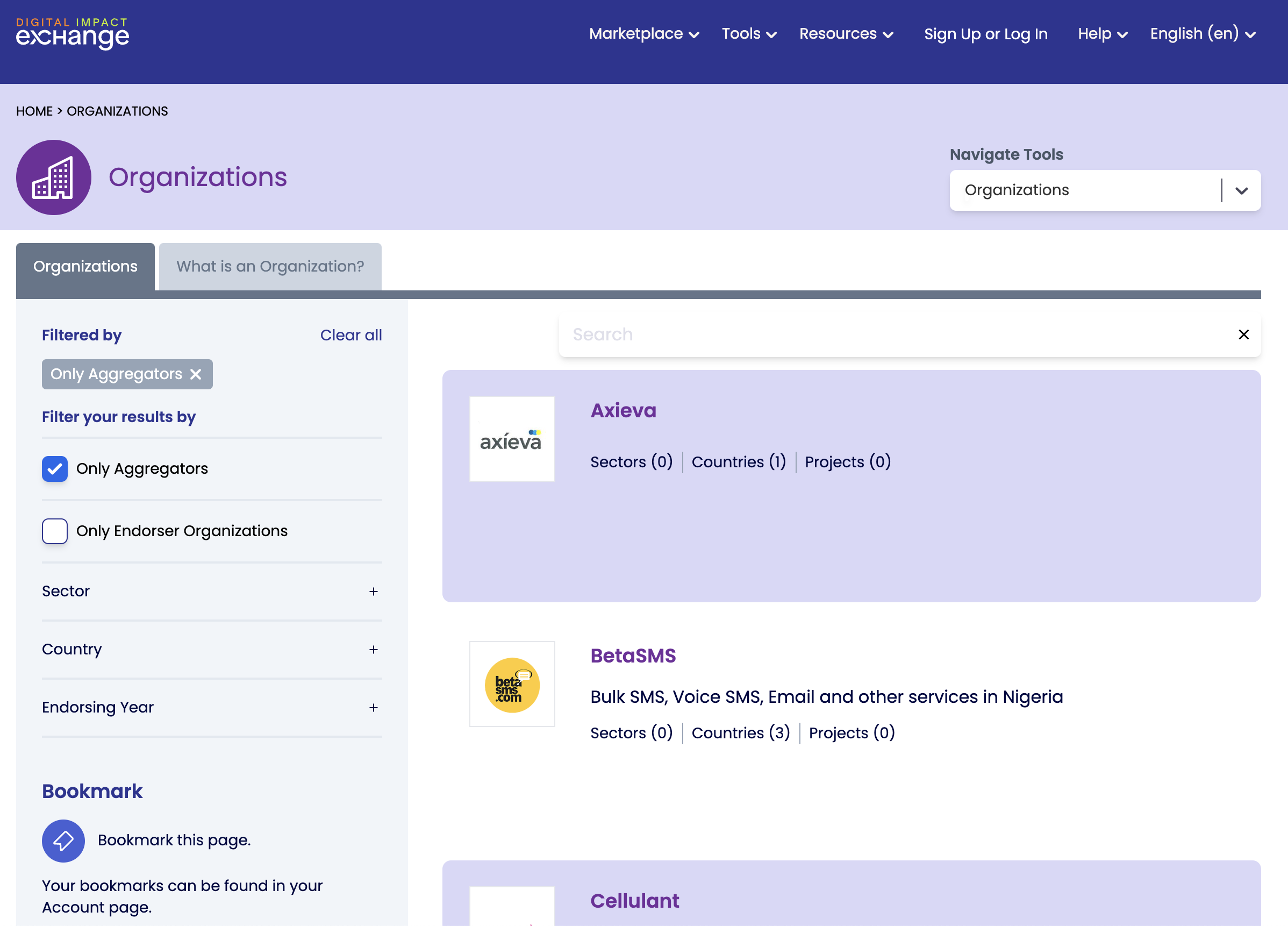Click the Clear all link

350,335
